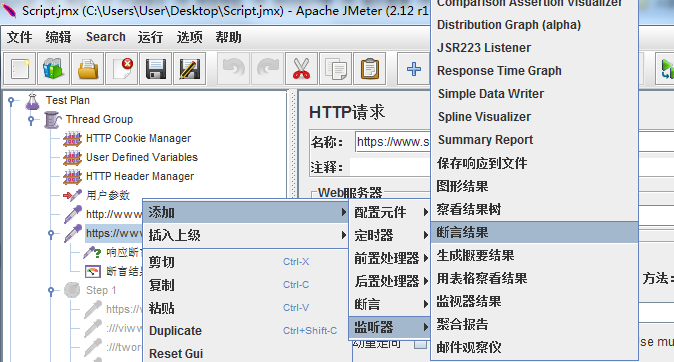
Task: Collapse the https://www sampler node
Action: 51,233
